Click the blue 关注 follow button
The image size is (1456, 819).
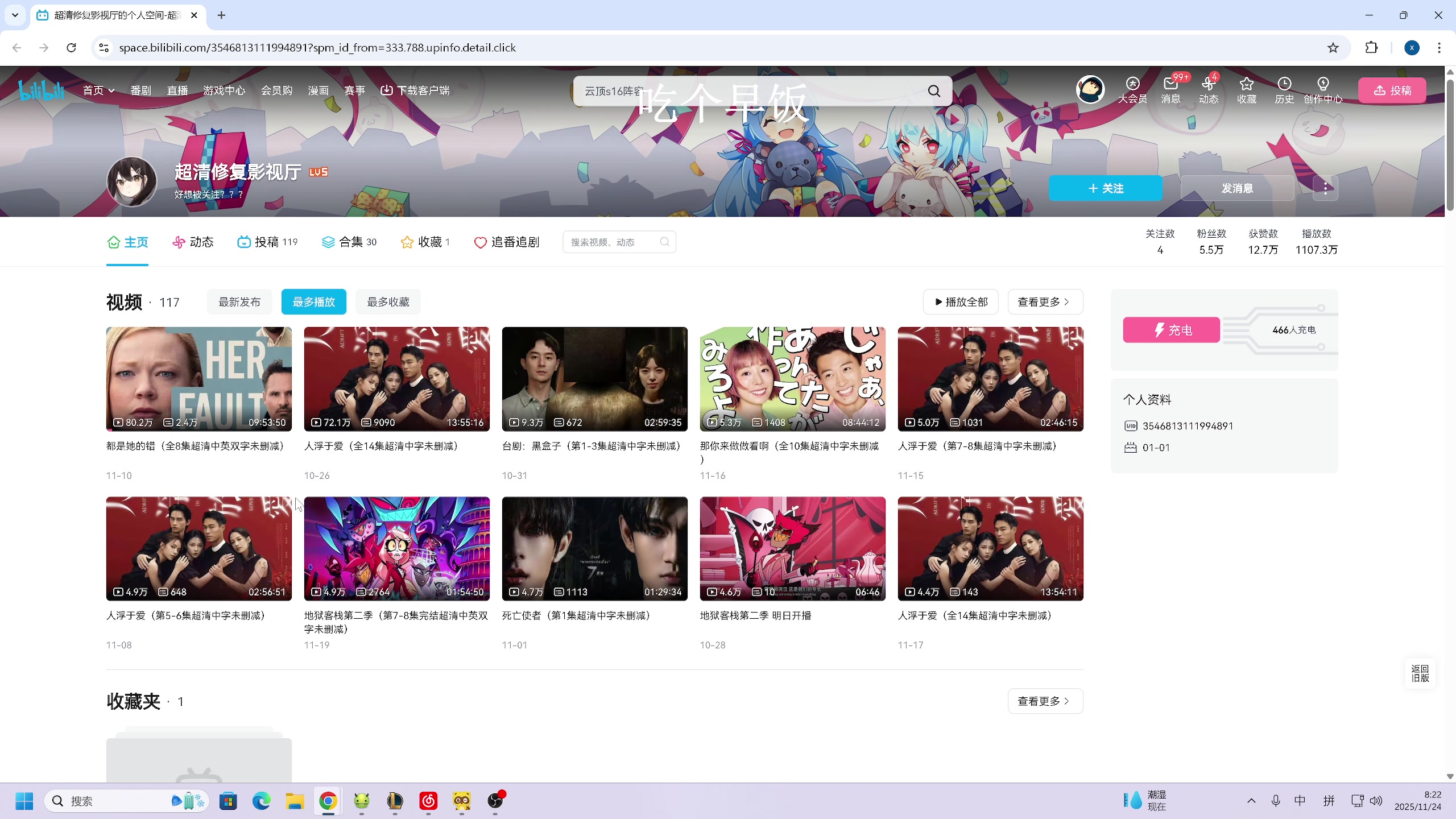1105,188
